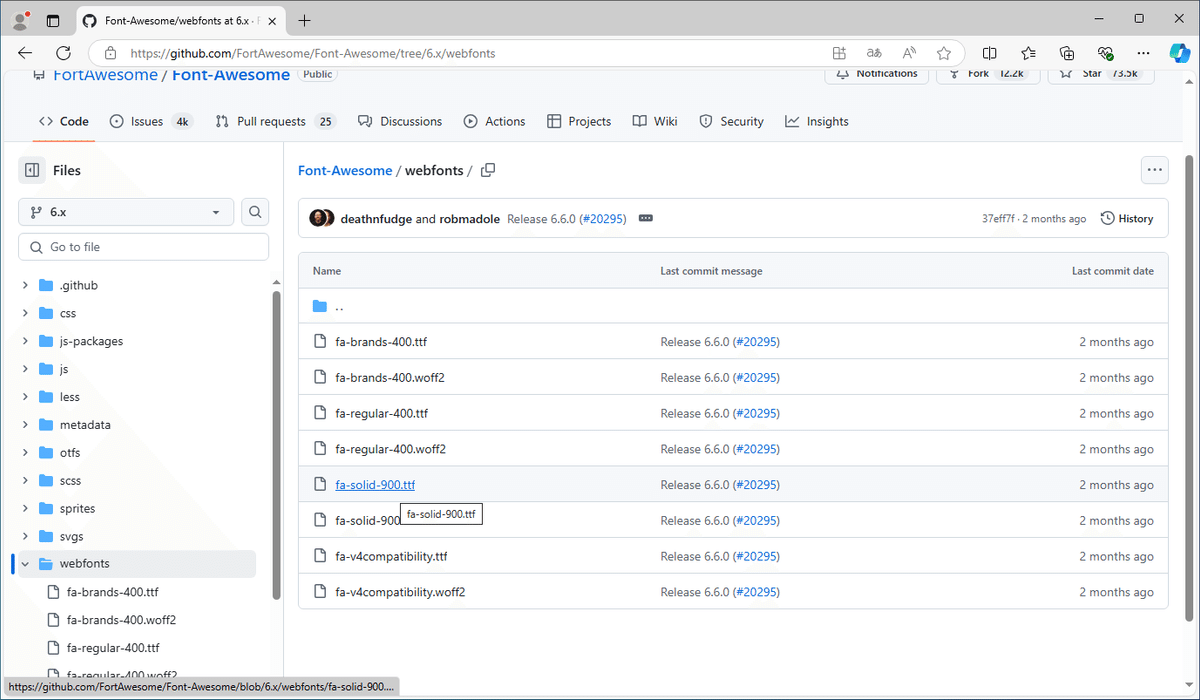Image resolution: width=1200 pixels, height=700 pixels.
Task: Open the Pull requests tab
Action: click(275, 121)
